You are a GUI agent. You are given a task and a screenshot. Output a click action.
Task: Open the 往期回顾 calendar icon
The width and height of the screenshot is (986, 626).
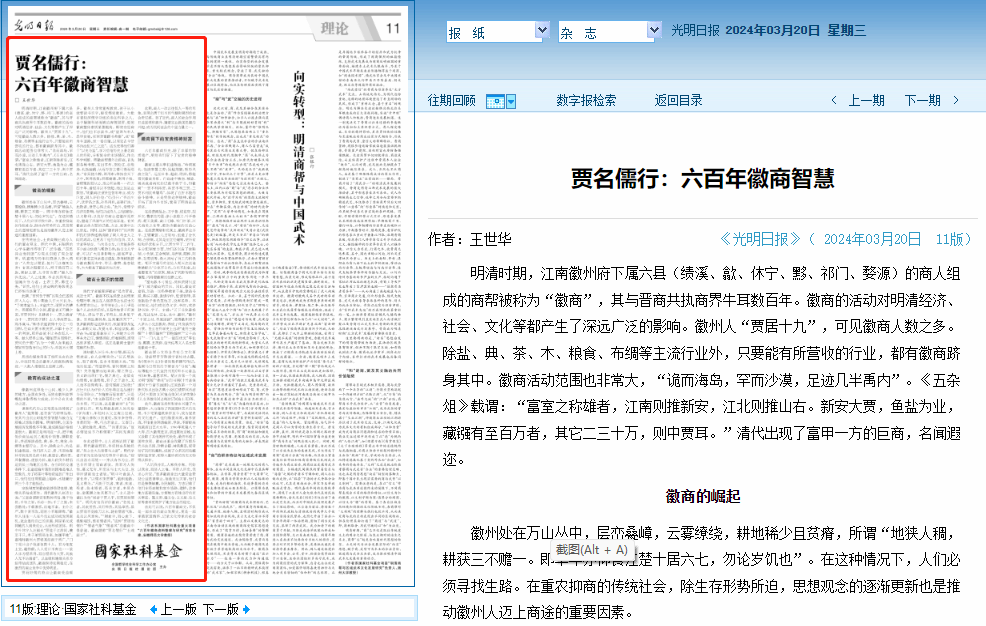495,101
